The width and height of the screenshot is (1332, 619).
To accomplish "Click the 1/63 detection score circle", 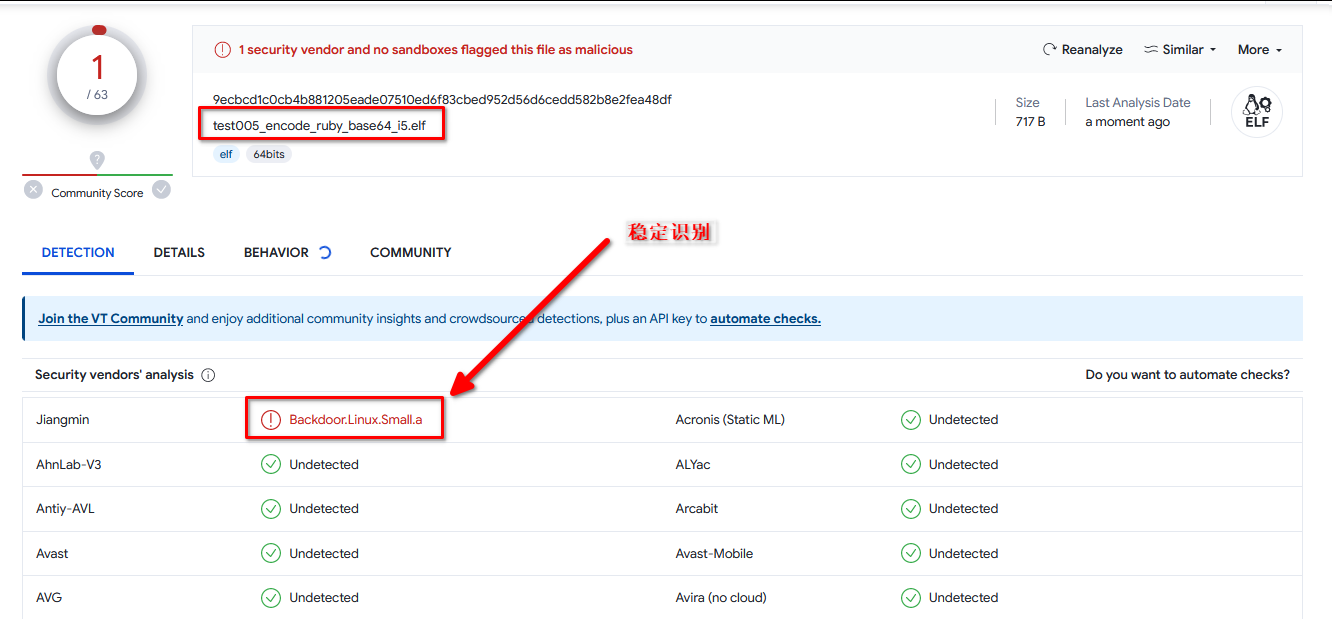I will tap(97, 76).
